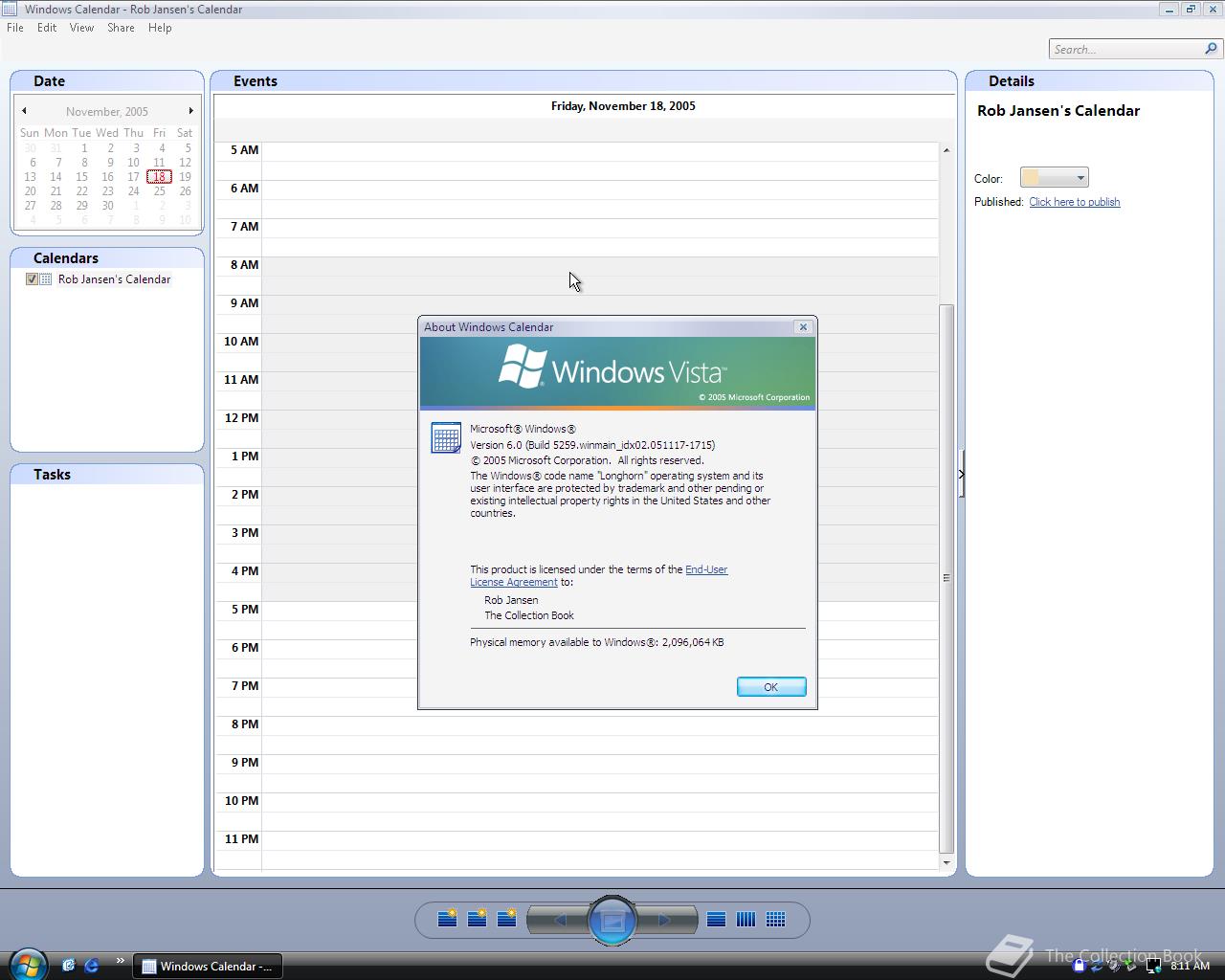
Task: Open the Share menu
Action: pos(121,28)
